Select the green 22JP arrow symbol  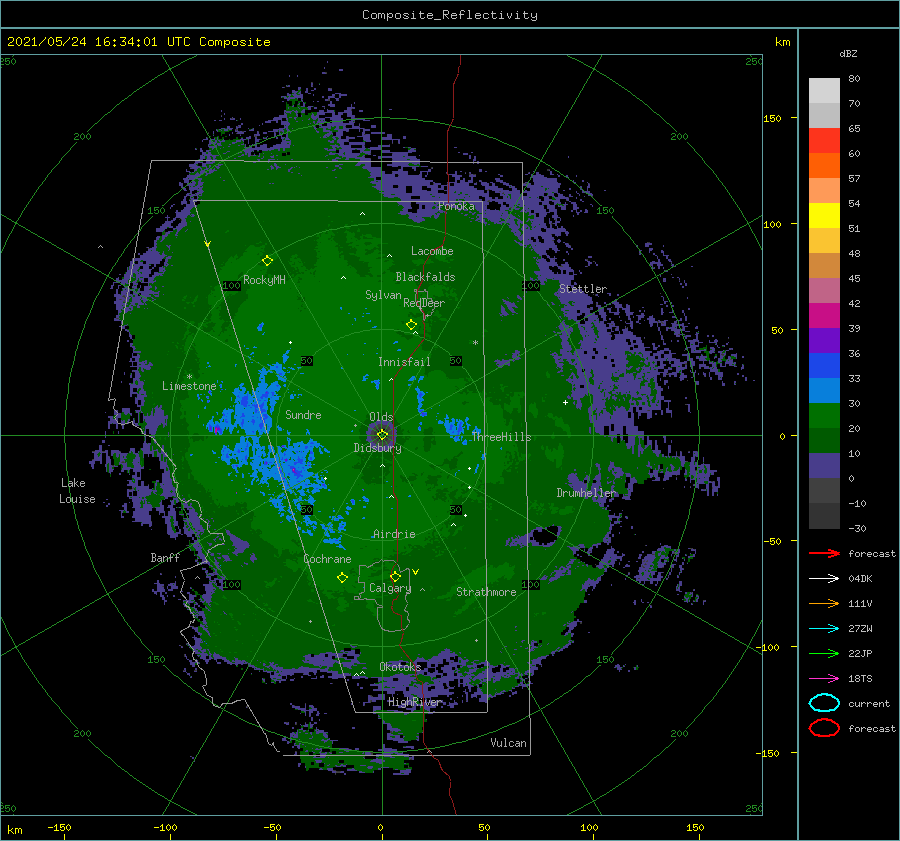[x=824, y=653]
